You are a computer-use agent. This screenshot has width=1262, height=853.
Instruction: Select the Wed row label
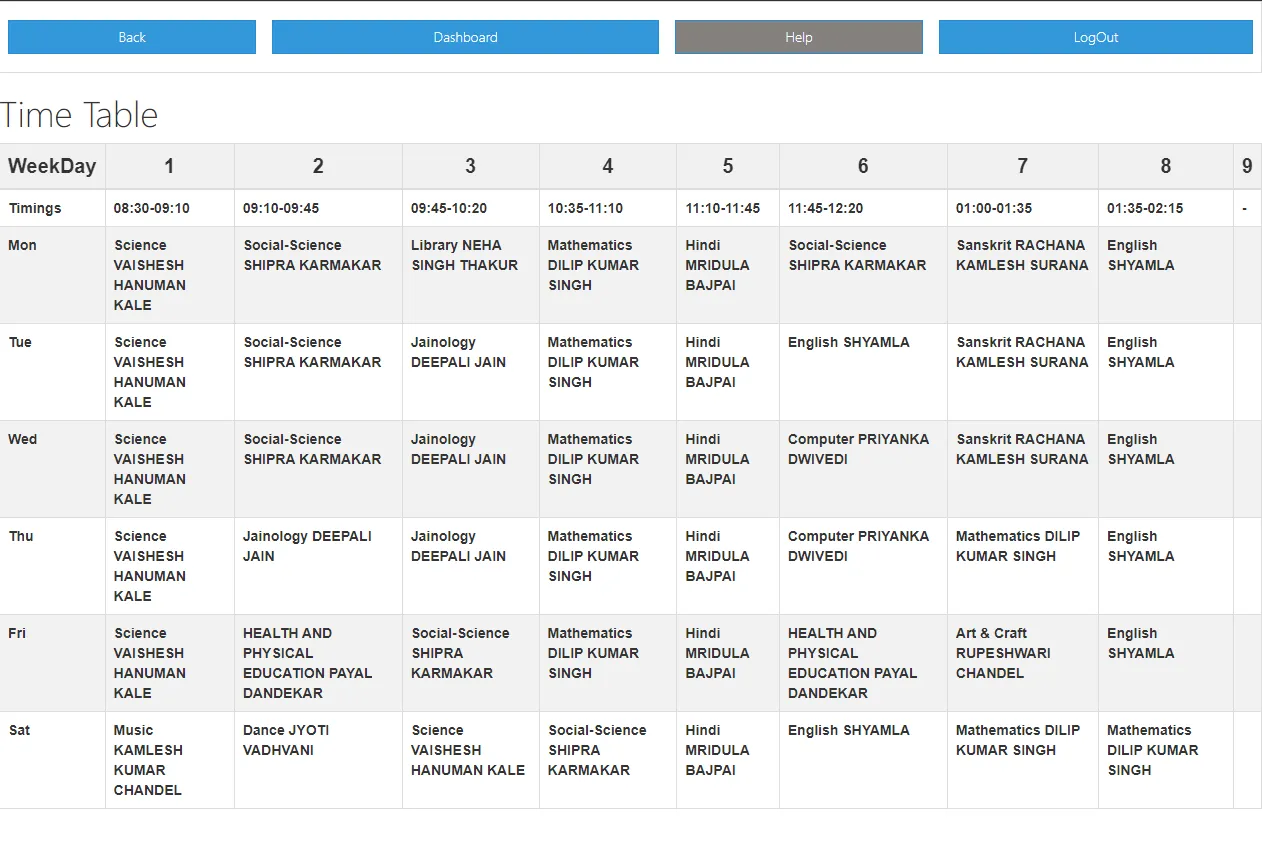point(52,469)
